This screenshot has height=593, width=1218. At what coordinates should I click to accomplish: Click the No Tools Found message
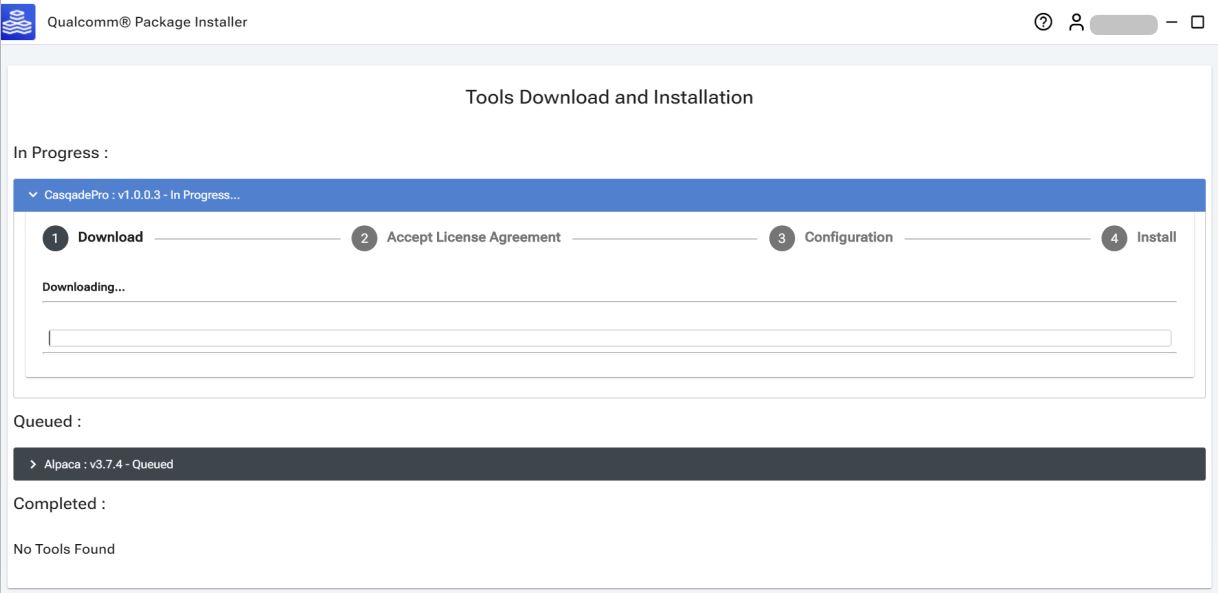click(64, 549)
